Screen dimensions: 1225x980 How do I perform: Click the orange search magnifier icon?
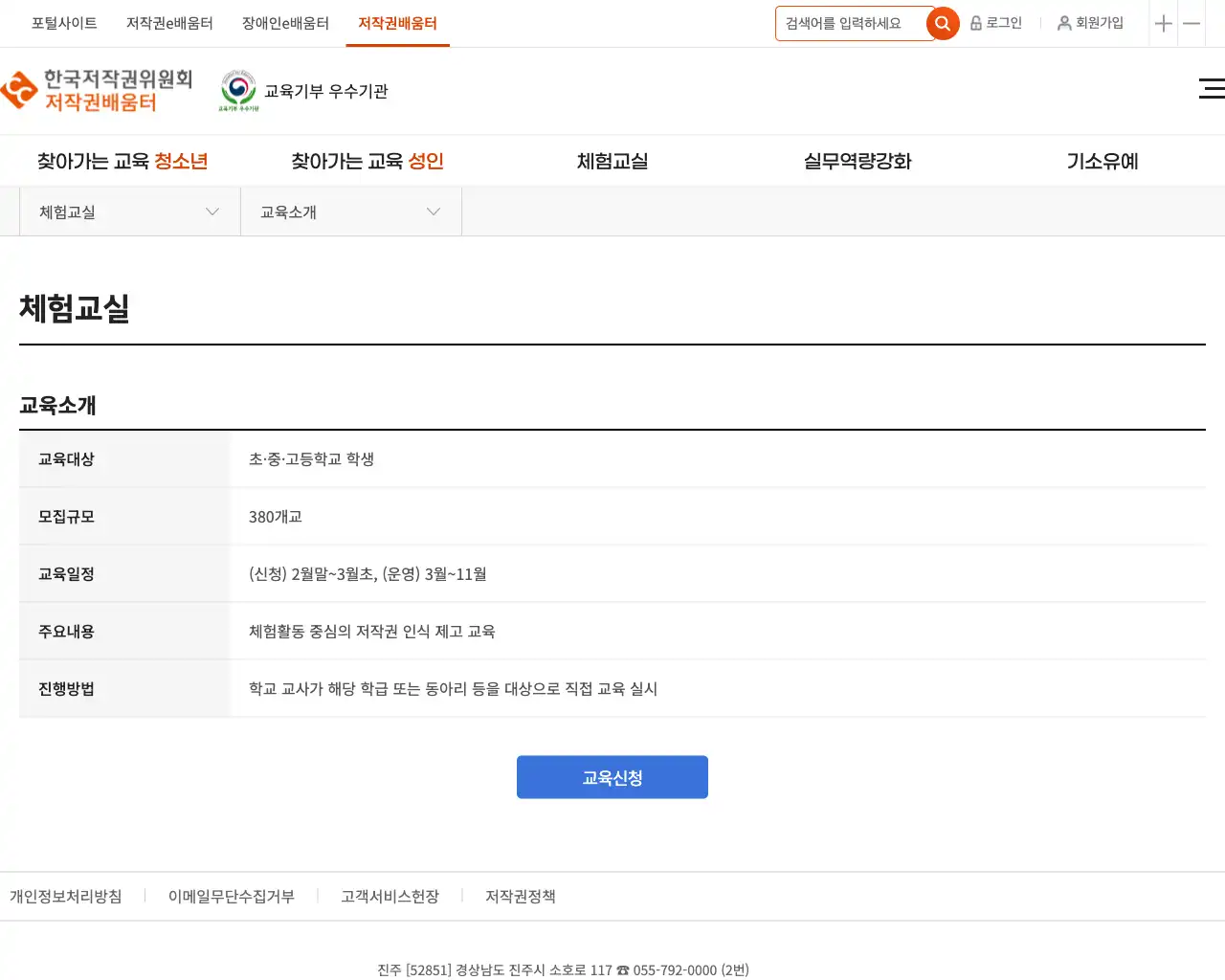point(943,24)
